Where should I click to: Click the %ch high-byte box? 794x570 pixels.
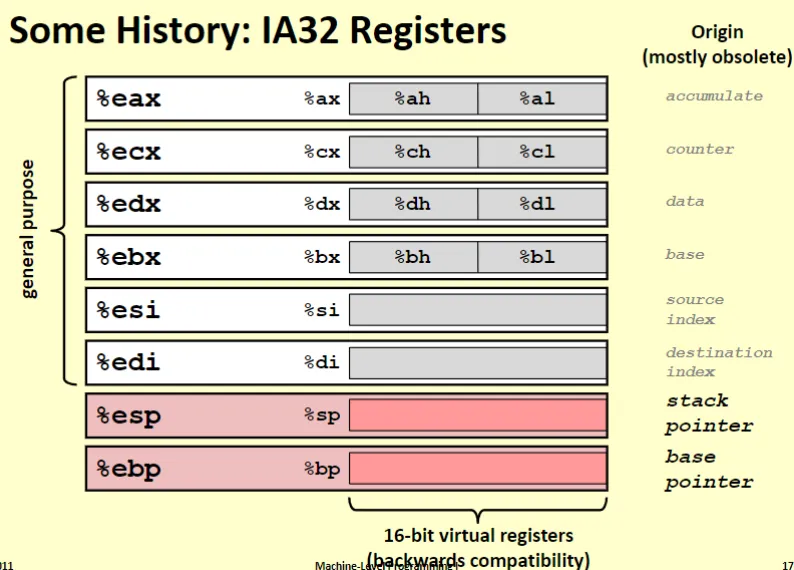(x=412, y=152)
